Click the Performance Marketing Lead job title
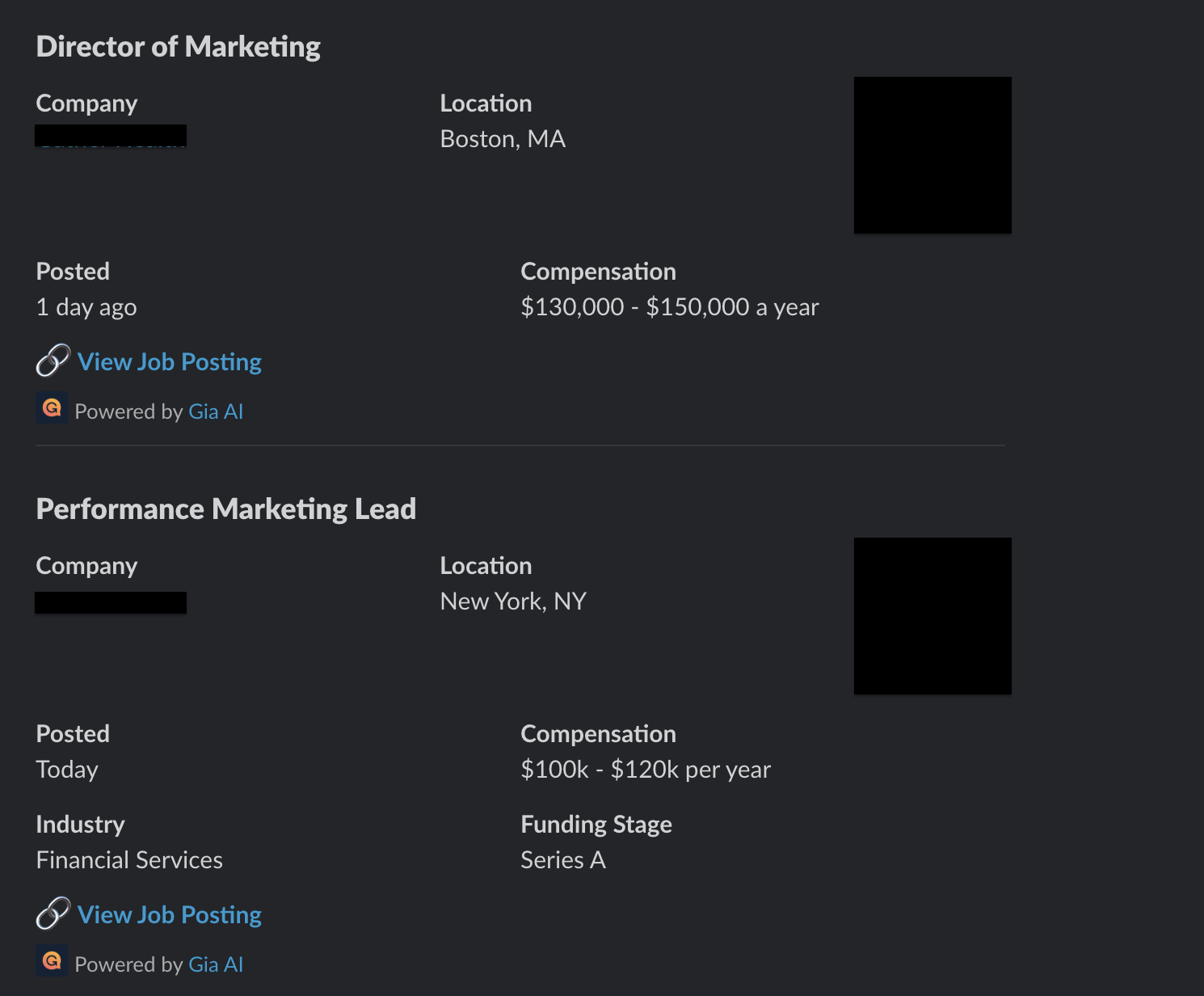 (x=226, y=509)
